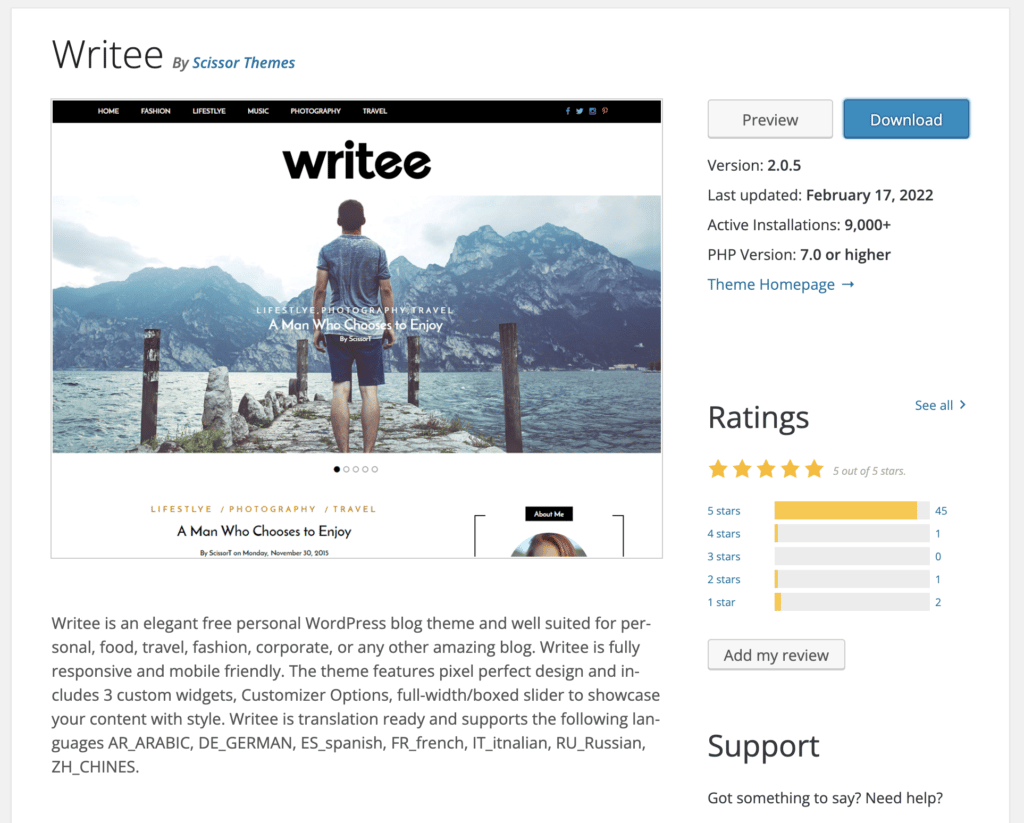
Task: Click the large writee logo in screenshot
Action: point(357,161)
